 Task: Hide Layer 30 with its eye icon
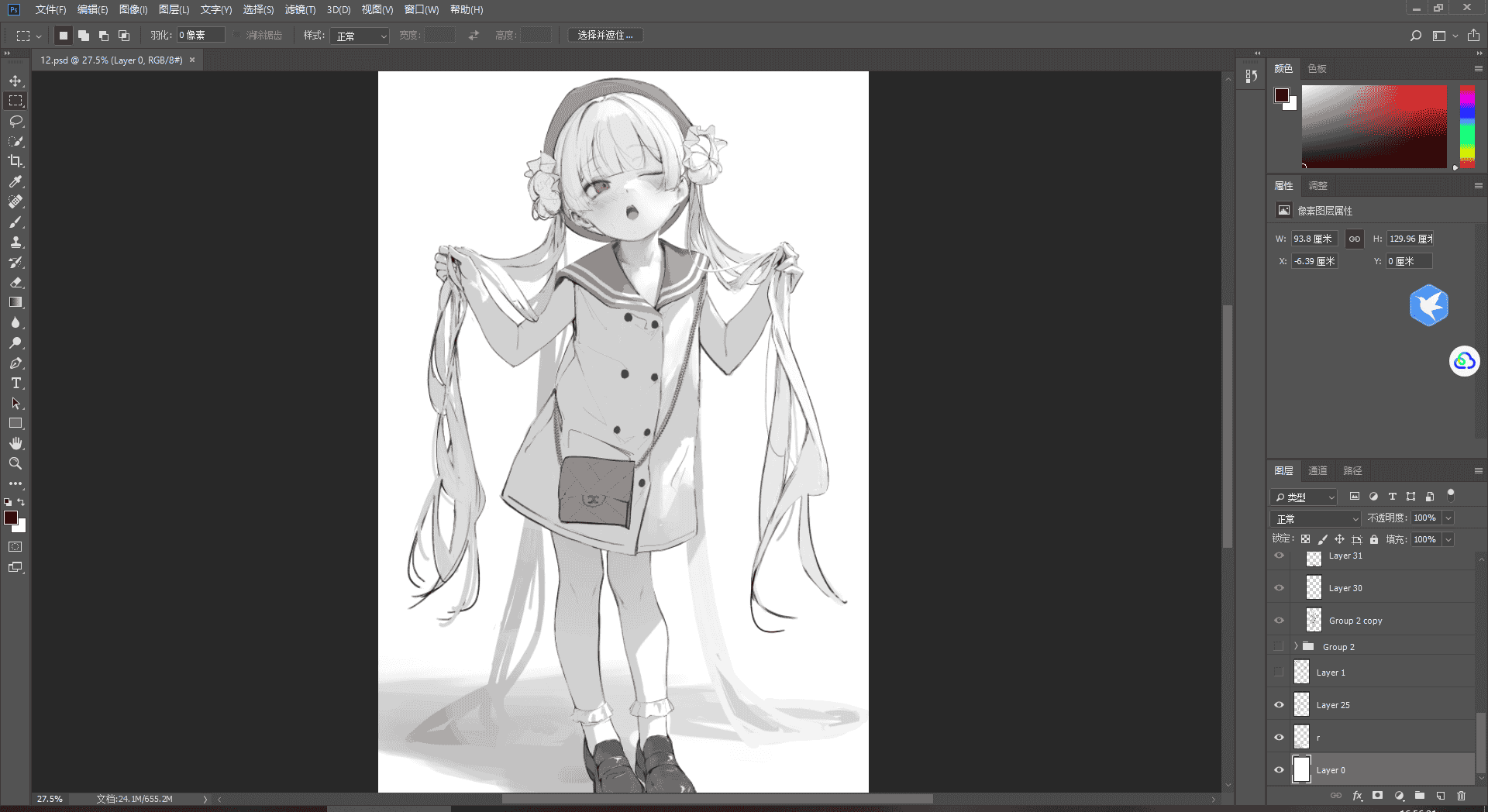[x=1279, y=588]
